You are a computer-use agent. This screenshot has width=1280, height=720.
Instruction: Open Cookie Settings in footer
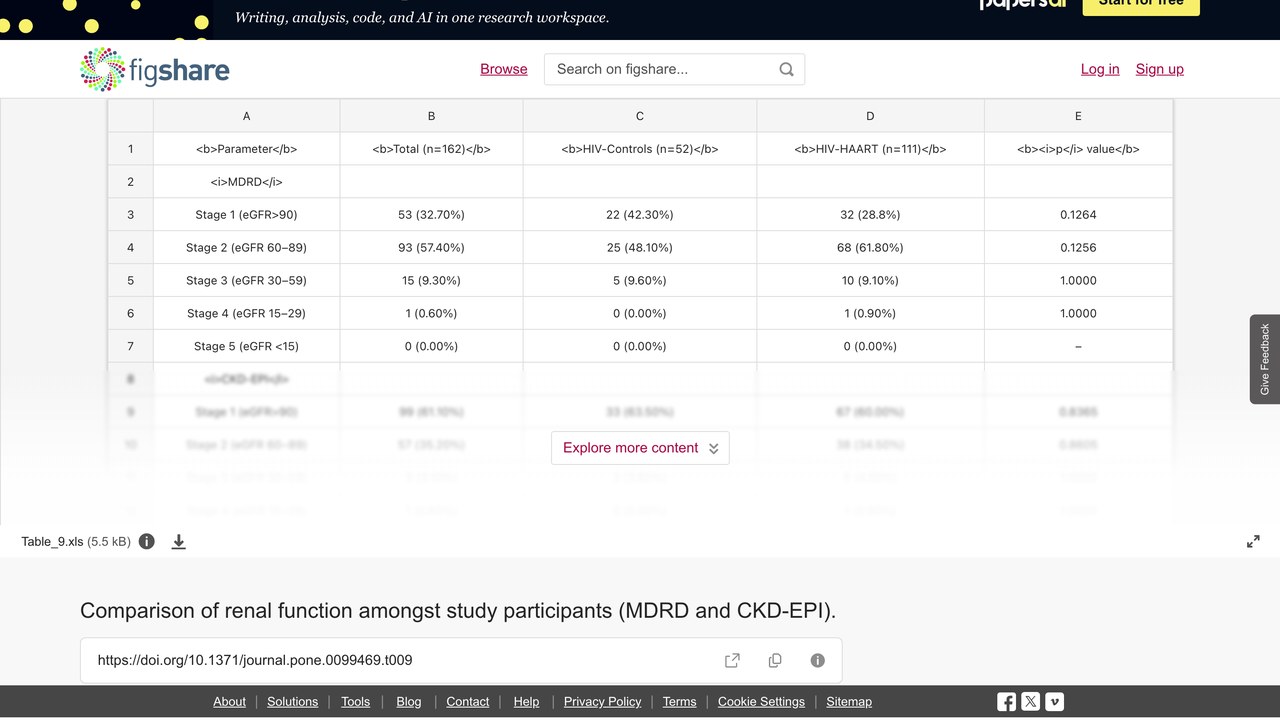pos(761,702)
